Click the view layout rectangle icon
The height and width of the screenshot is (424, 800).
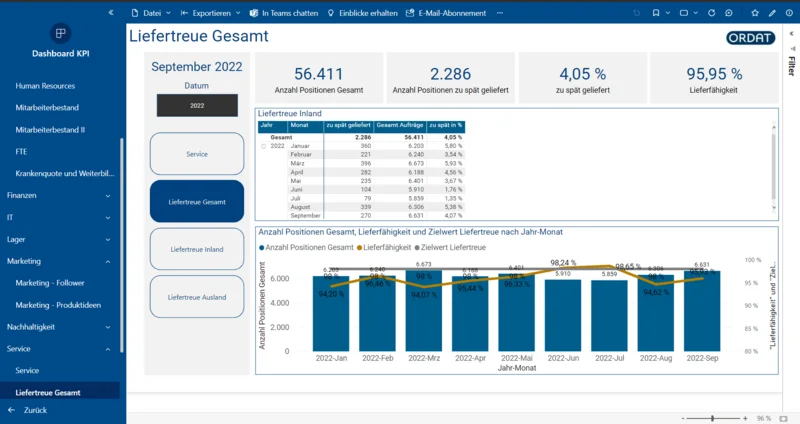pyautogui.click(x=684, y=13)
